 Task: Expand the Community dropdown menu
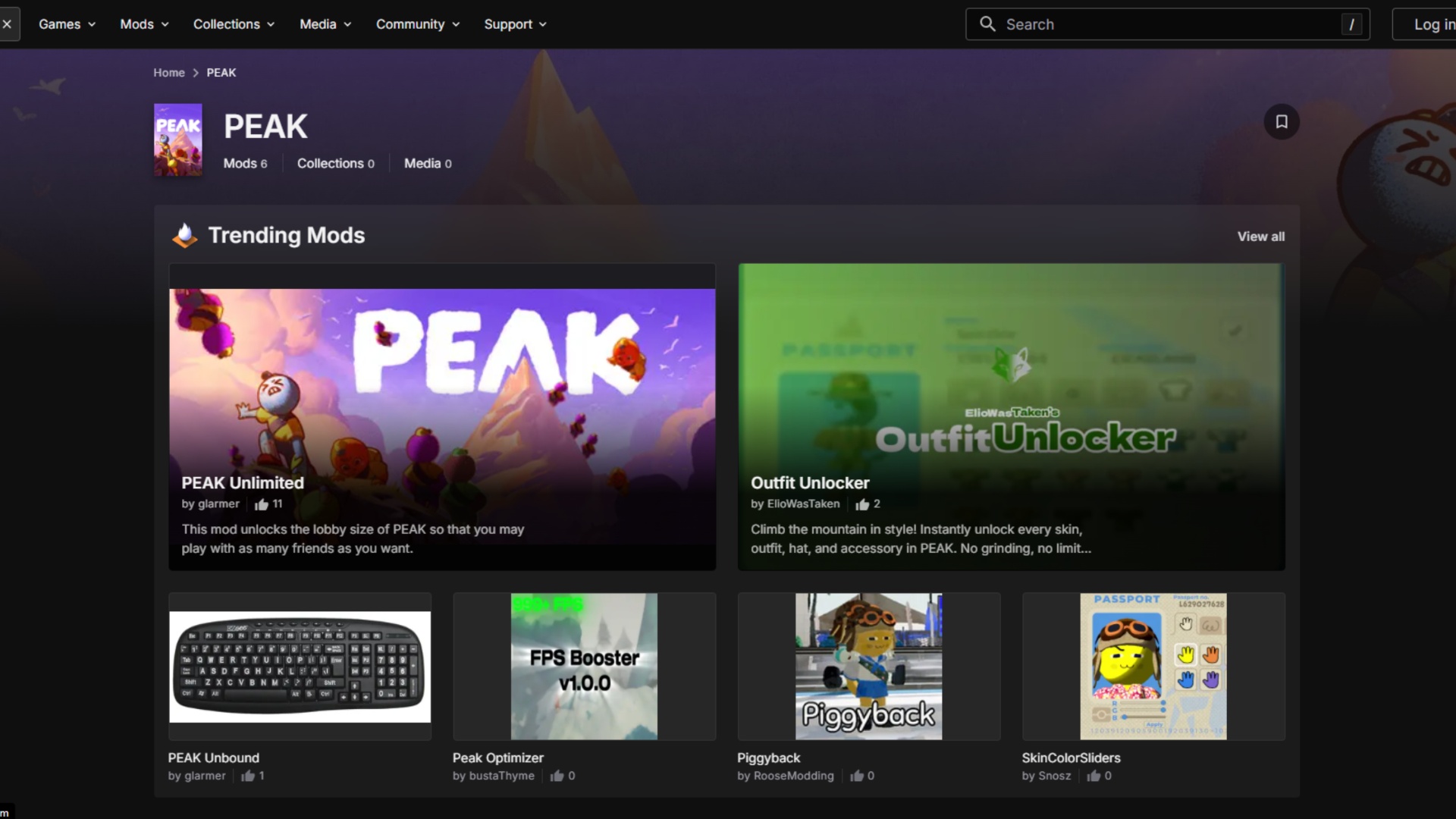pos(419,24)
